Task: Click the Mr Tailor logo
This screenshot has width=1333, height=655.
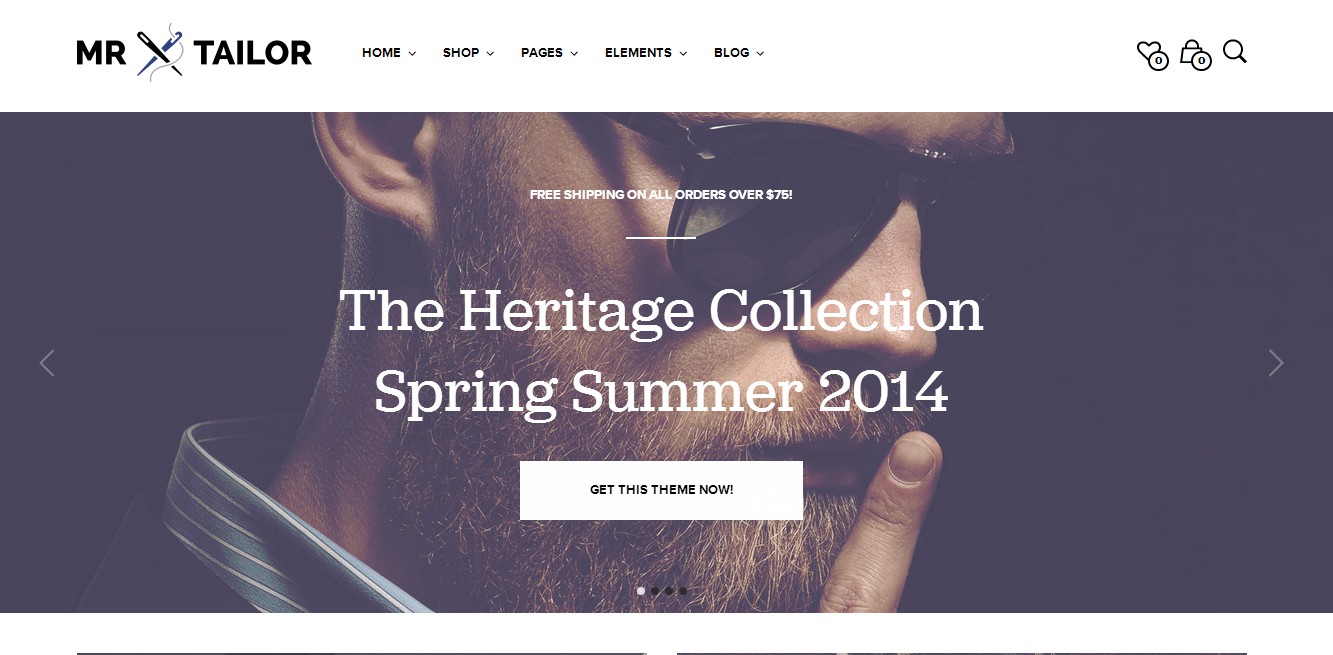Action: 194,52
